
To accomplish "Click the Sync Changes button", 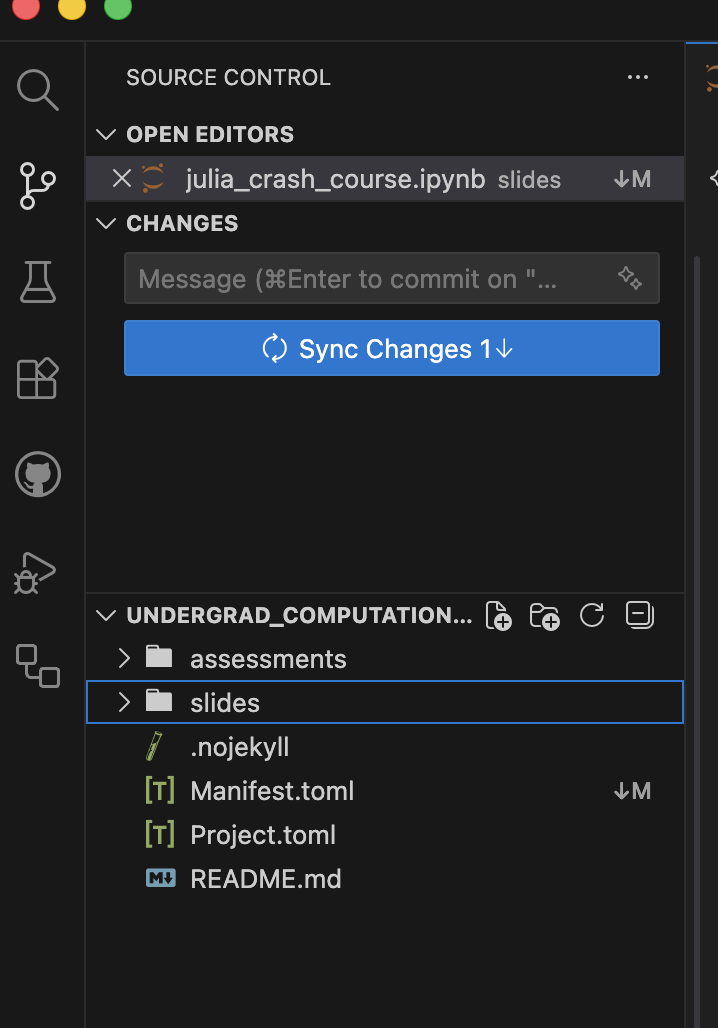I will tap(391, 349).
